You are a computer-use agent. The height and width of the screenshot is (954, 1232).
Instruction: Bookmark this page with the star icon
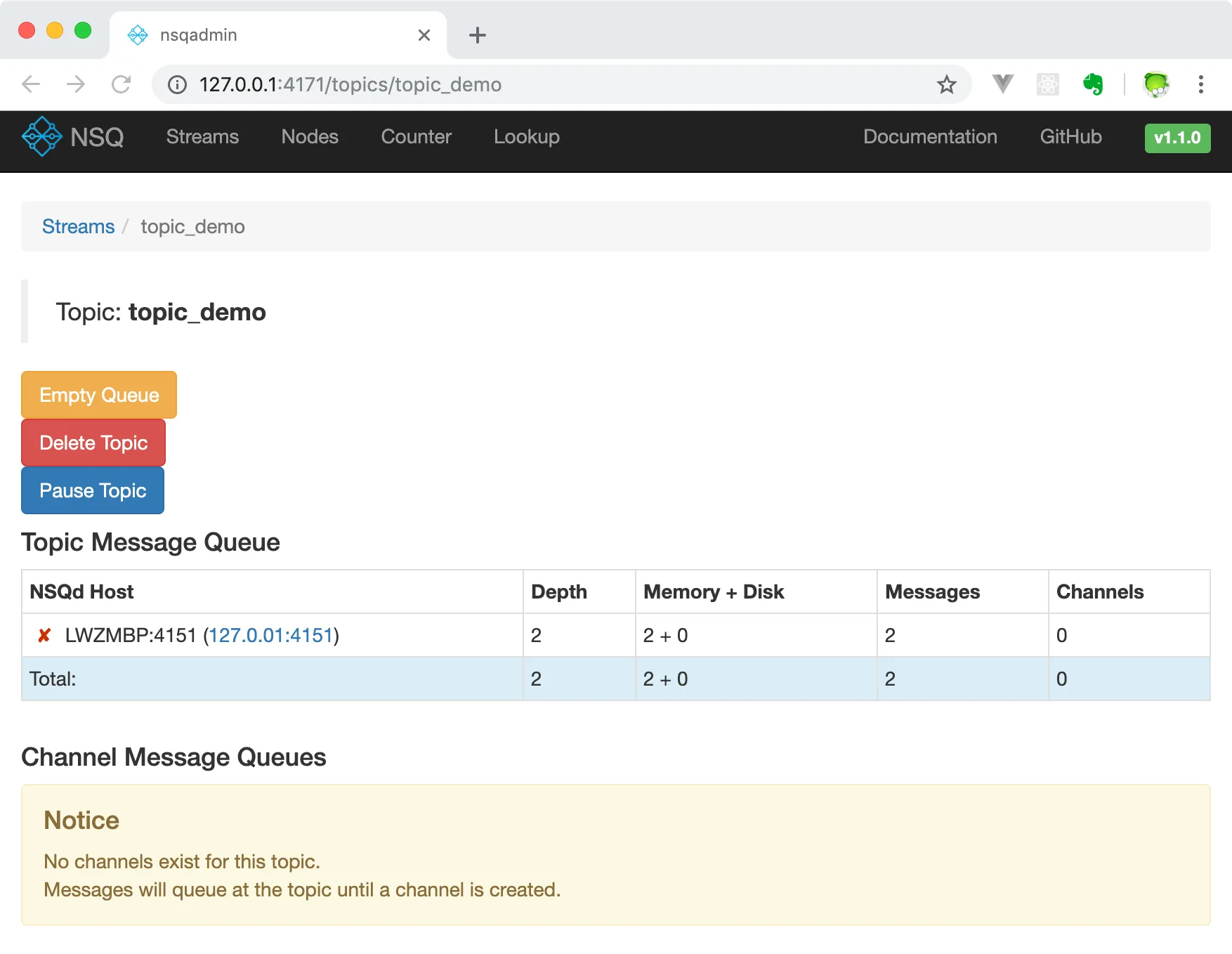tap(946, 85)
